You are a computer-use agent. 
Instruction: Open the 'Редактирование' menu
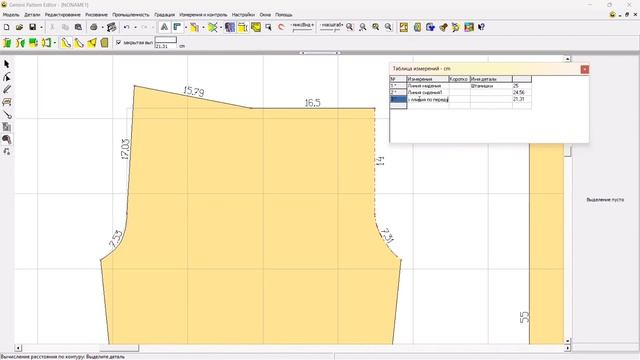[62, 15]
